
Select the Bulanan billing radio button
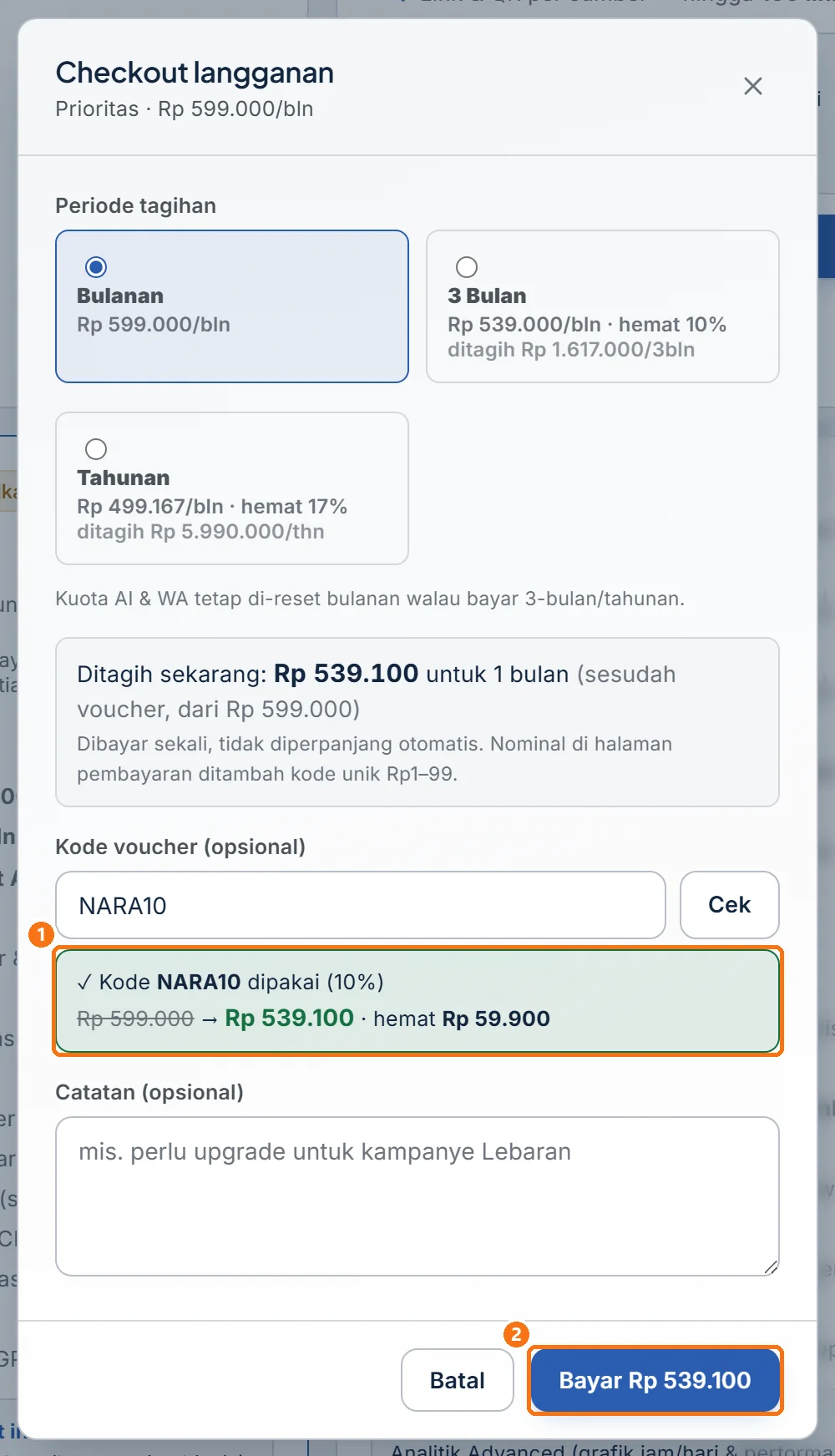96,267
